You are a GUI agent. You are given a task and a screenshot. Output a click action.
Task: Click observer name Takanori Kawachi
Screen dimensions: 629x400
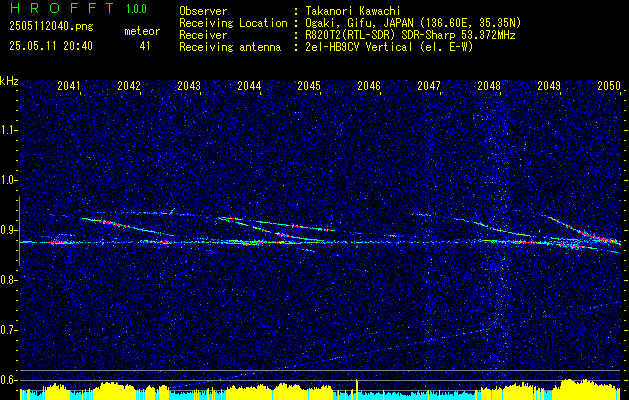pos(353,11)
